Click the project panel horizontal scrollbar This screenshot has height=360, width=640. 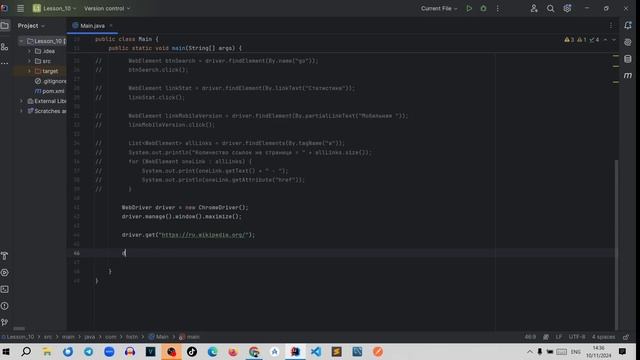click(19, 328)
